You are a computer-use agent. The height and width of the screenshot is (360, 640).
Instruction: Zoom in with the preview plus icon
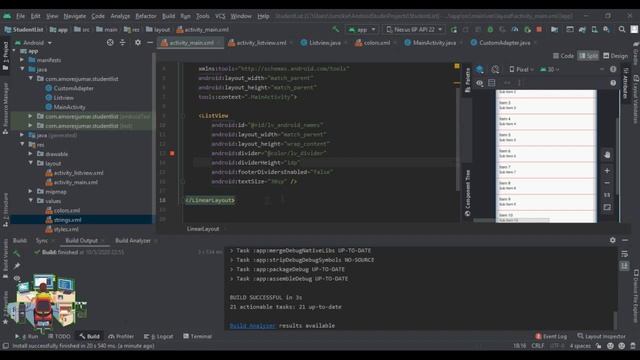pos(607,171)
